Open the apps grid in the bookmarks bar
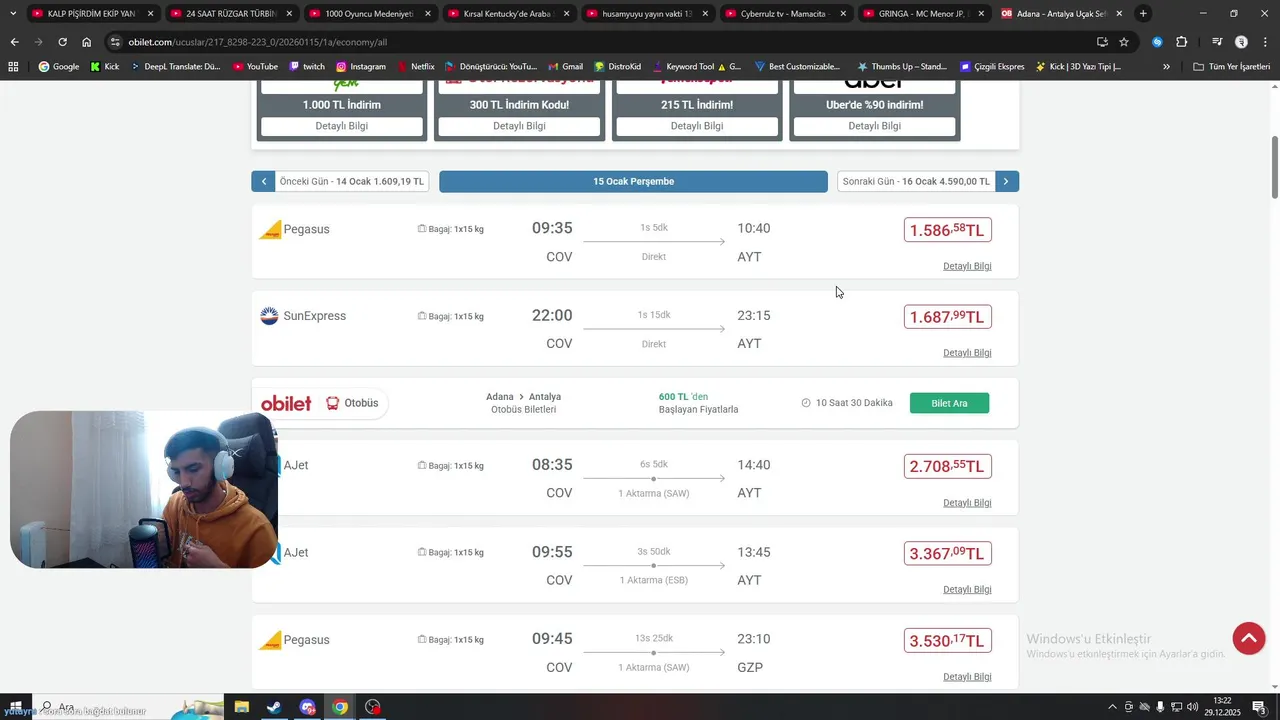The width and height of the screenshot is (1280, 720). [13, 66]
